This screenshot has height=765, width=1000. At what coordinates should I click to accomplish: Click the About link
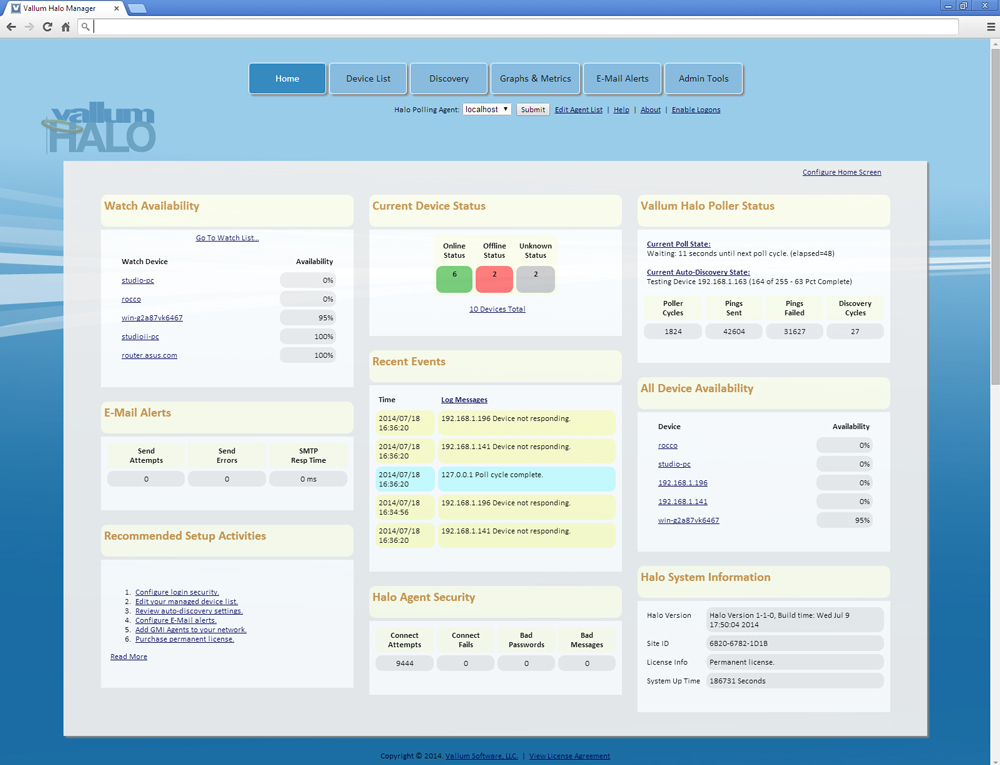(651, 110)
